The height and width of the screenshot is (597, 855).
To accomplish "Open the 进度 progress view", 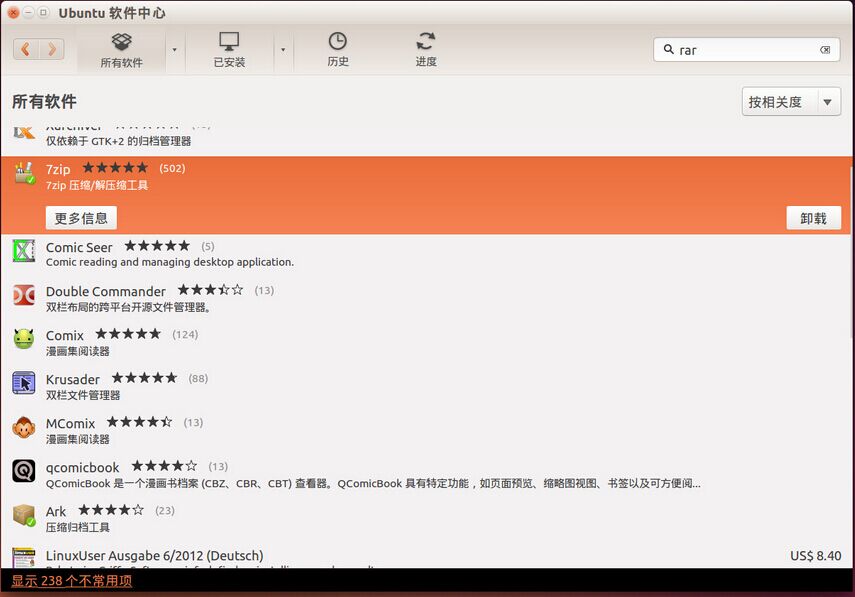I will click(426, 50).
